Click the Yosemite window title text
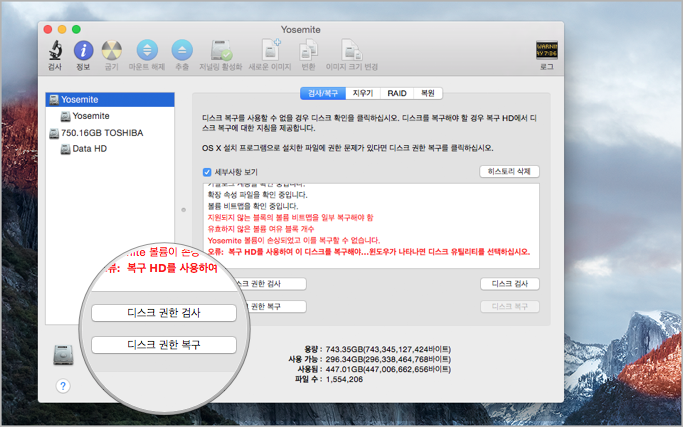 coord(301,30)
